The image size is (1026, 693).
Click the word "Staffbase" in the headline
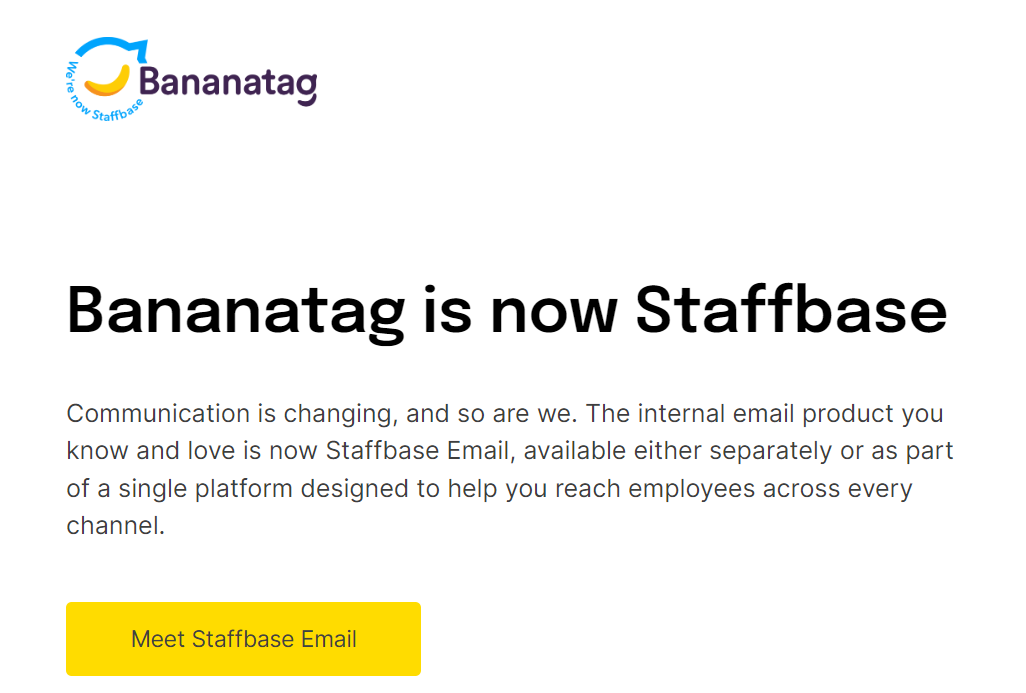[791, 311]
